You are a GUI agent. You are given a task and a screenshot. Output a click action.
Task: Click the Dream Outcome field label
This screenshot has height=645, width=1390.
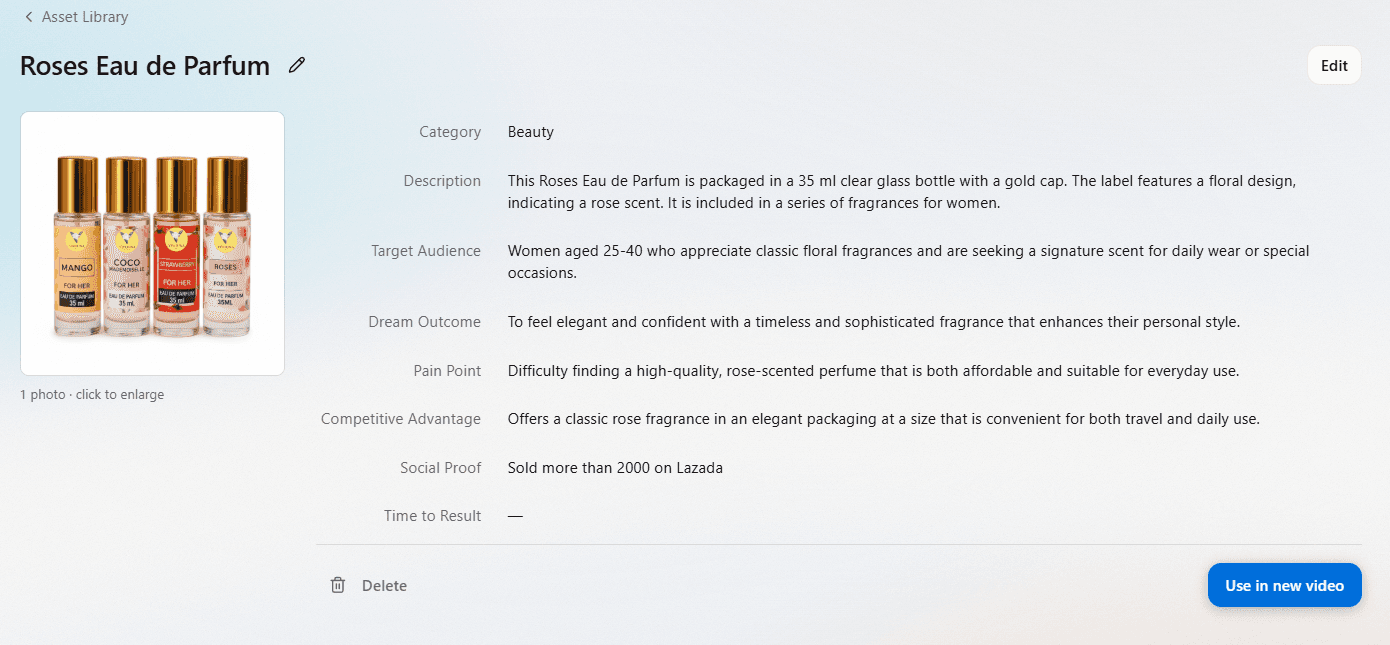(424, 322)
